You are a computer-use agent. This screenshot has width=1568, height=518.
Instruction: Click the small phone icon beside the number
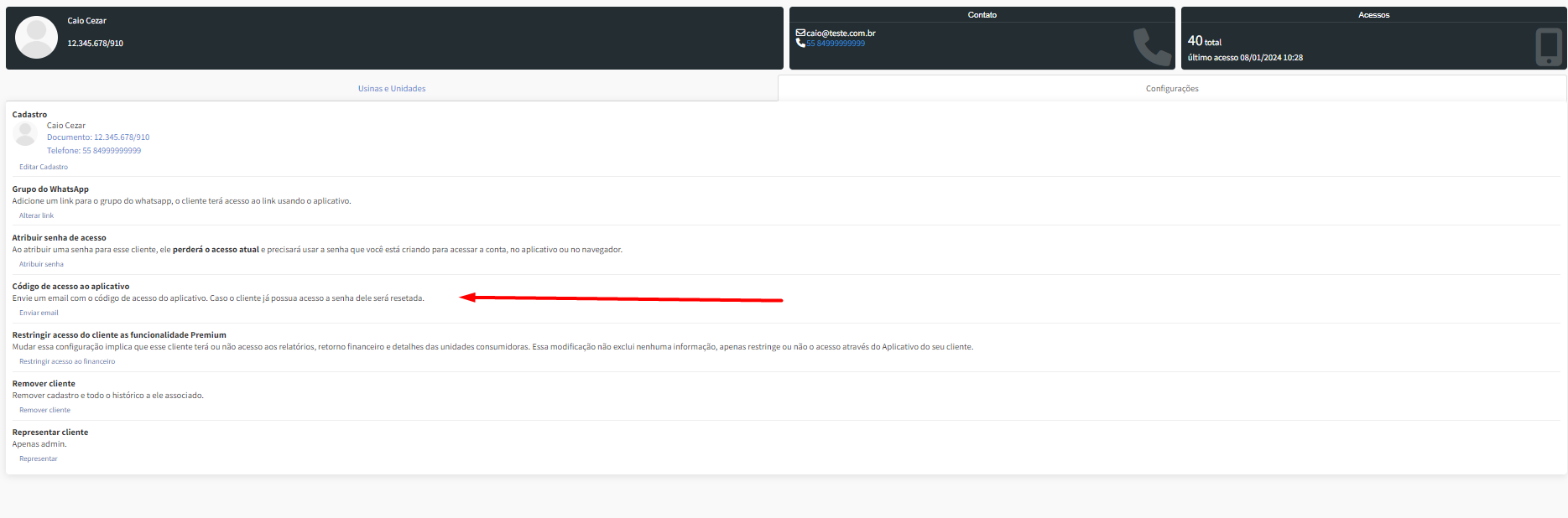click(x=800, y=43)
